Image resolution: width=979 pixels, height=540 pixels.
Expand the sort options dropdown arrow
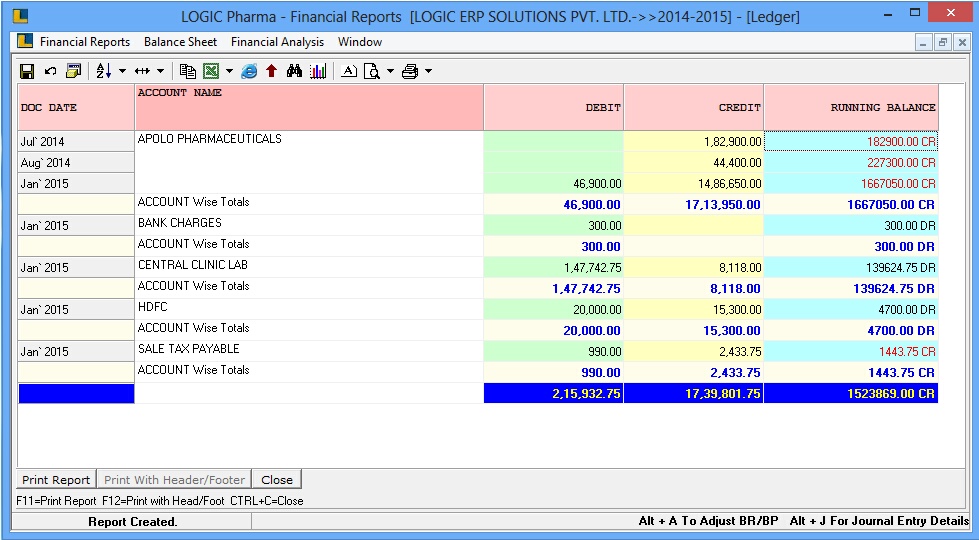122,71
